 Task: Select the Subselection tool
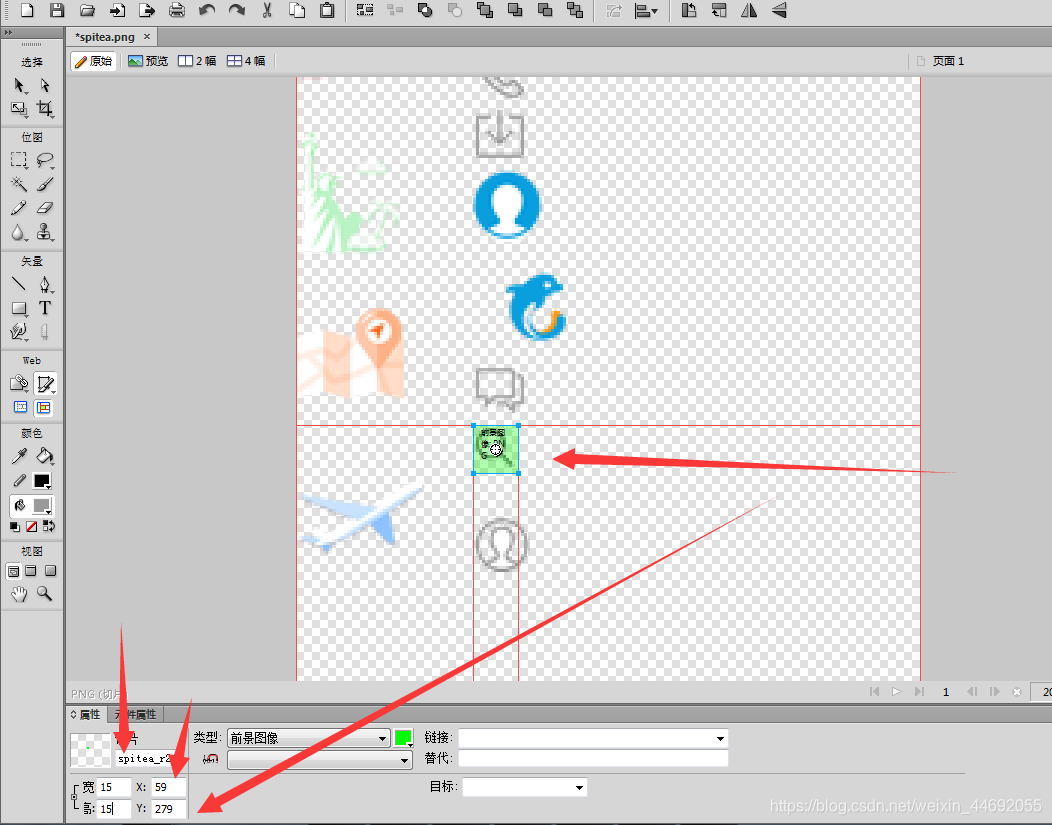point(45,85)
